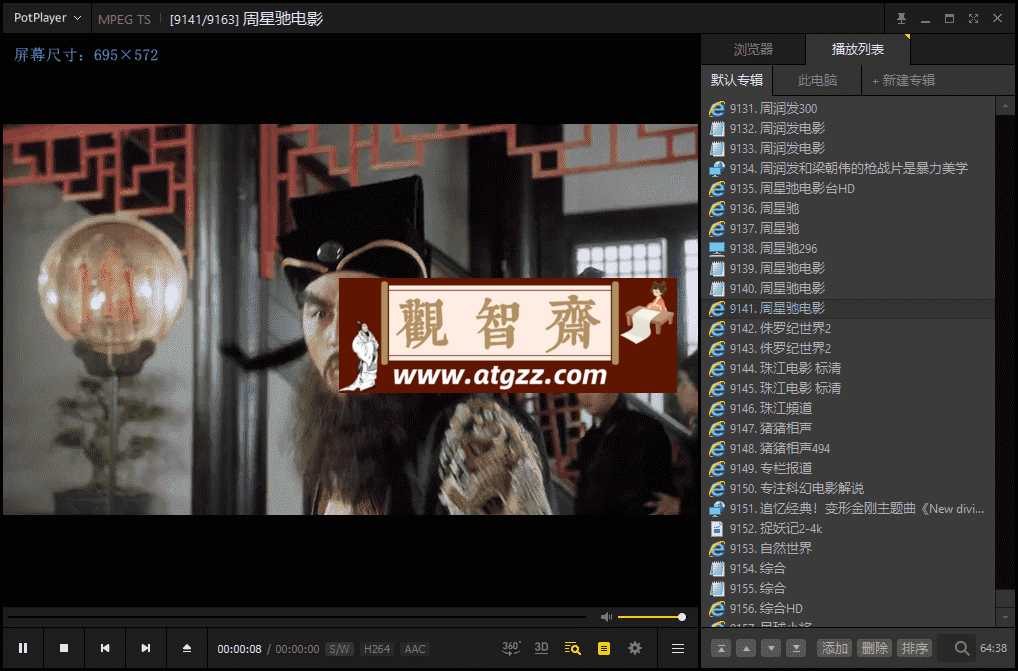Move selected playlist item up one

[x=746, y=648]
